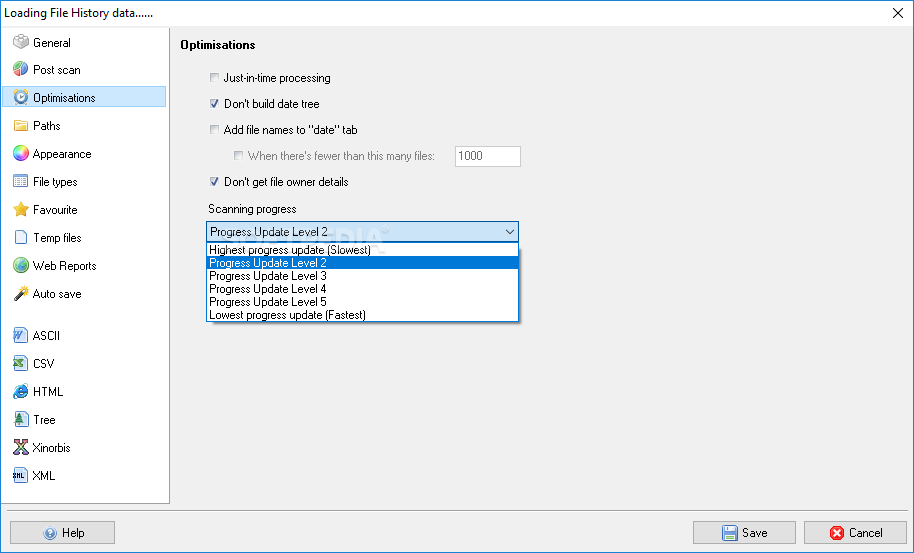Tick Add file names to "date" tab
914x553 pixels.
[x=215, y=129]
